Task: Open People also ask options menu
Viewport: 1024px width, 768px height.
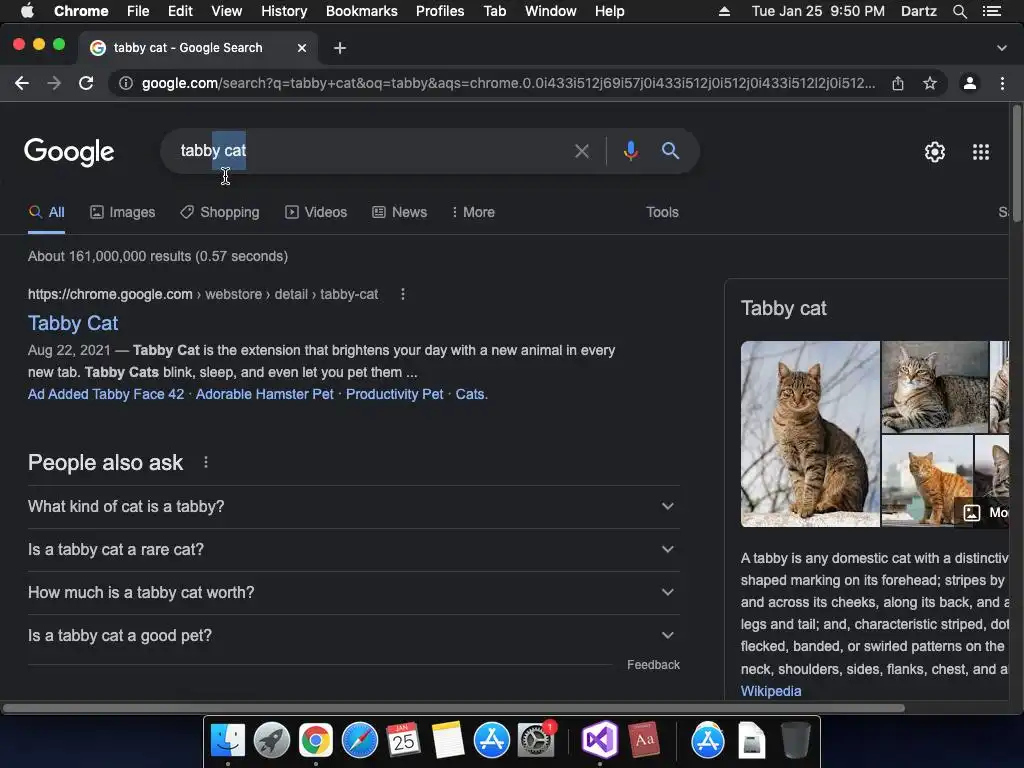Action: pos(206,462)
